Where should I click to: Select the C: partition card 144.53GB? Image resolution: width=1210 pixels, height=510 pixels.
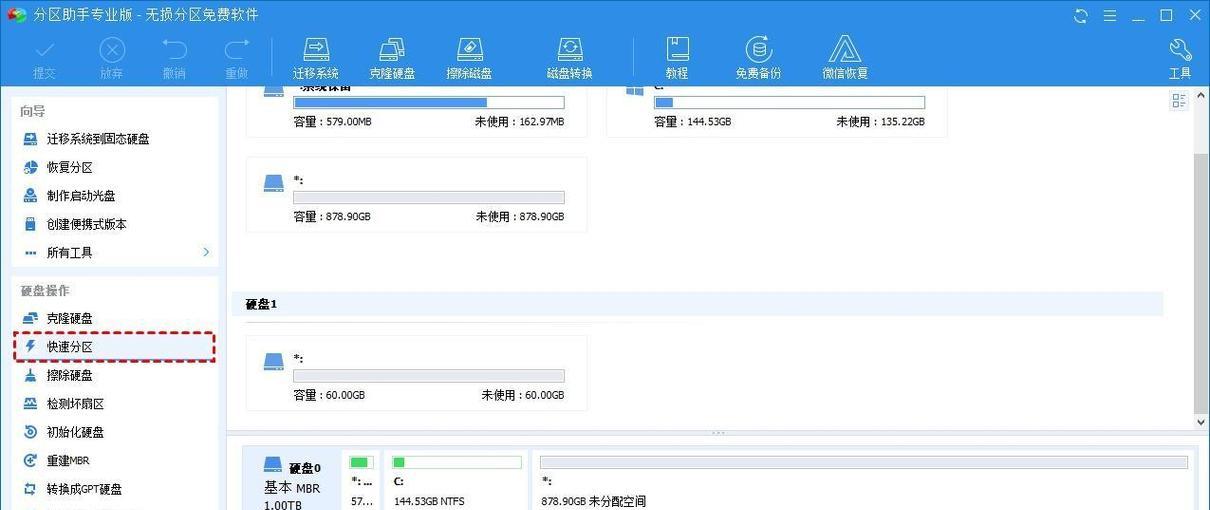click(777, 111)
